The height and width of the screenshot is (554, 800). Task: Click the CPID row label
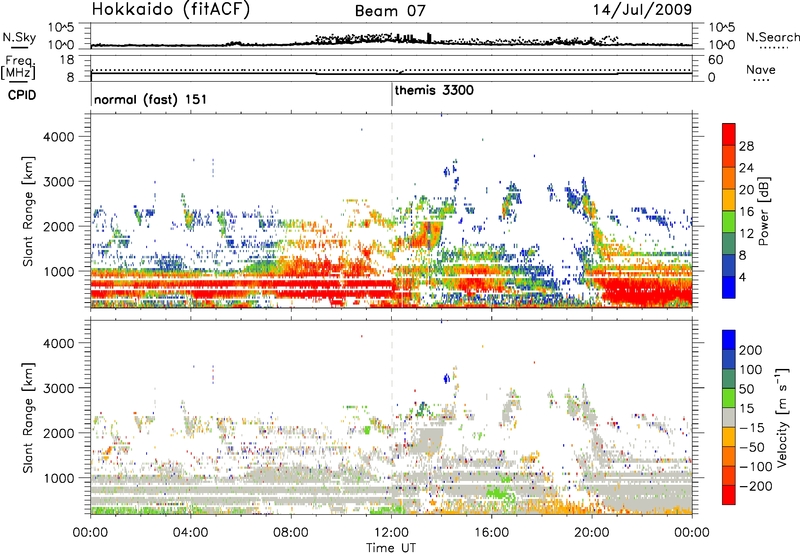[x=22, y=95]
